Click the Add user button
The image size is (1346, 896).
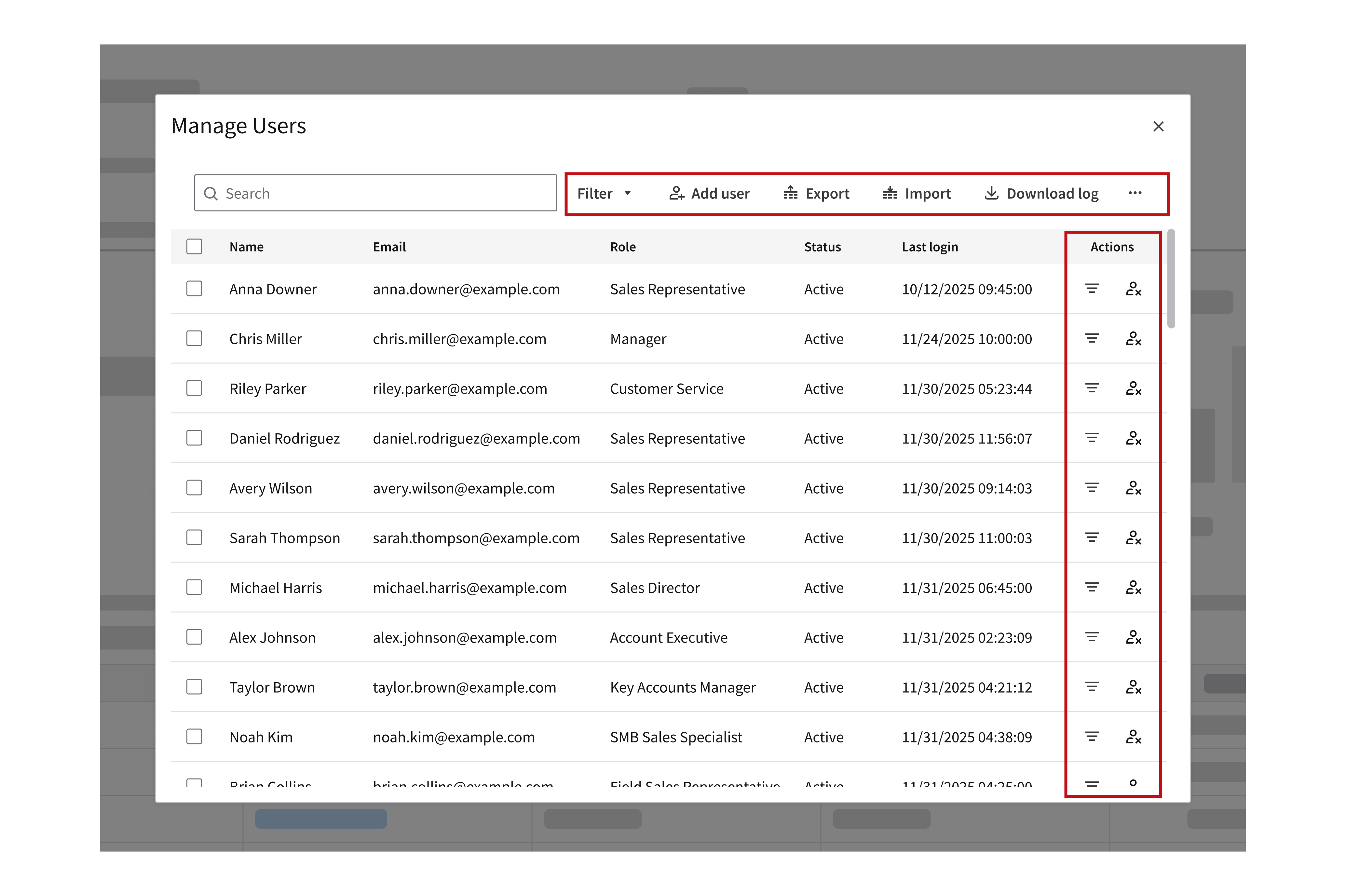pos(709,194)
